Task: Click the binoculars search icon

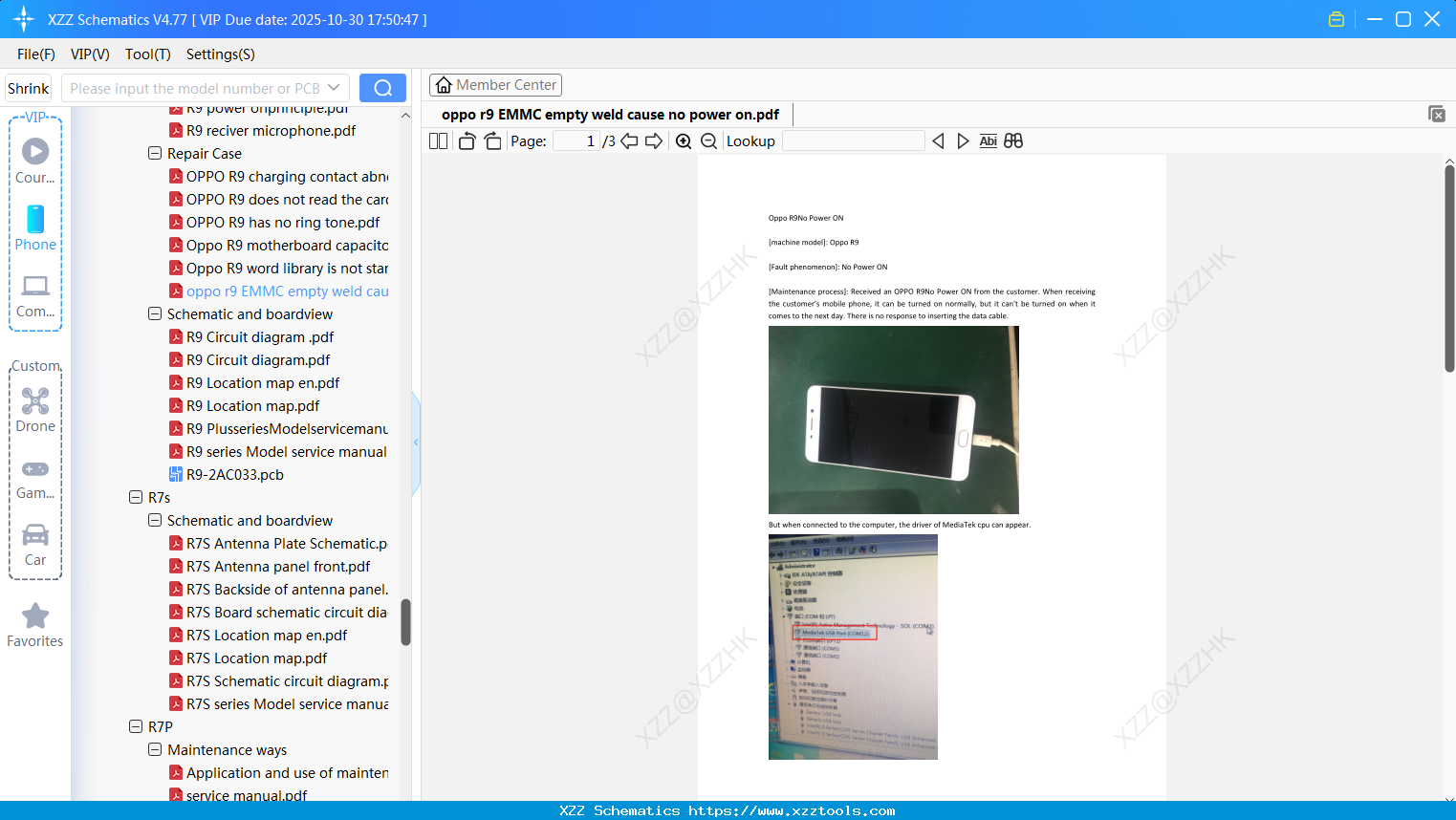Action: tap(1013, 141)
